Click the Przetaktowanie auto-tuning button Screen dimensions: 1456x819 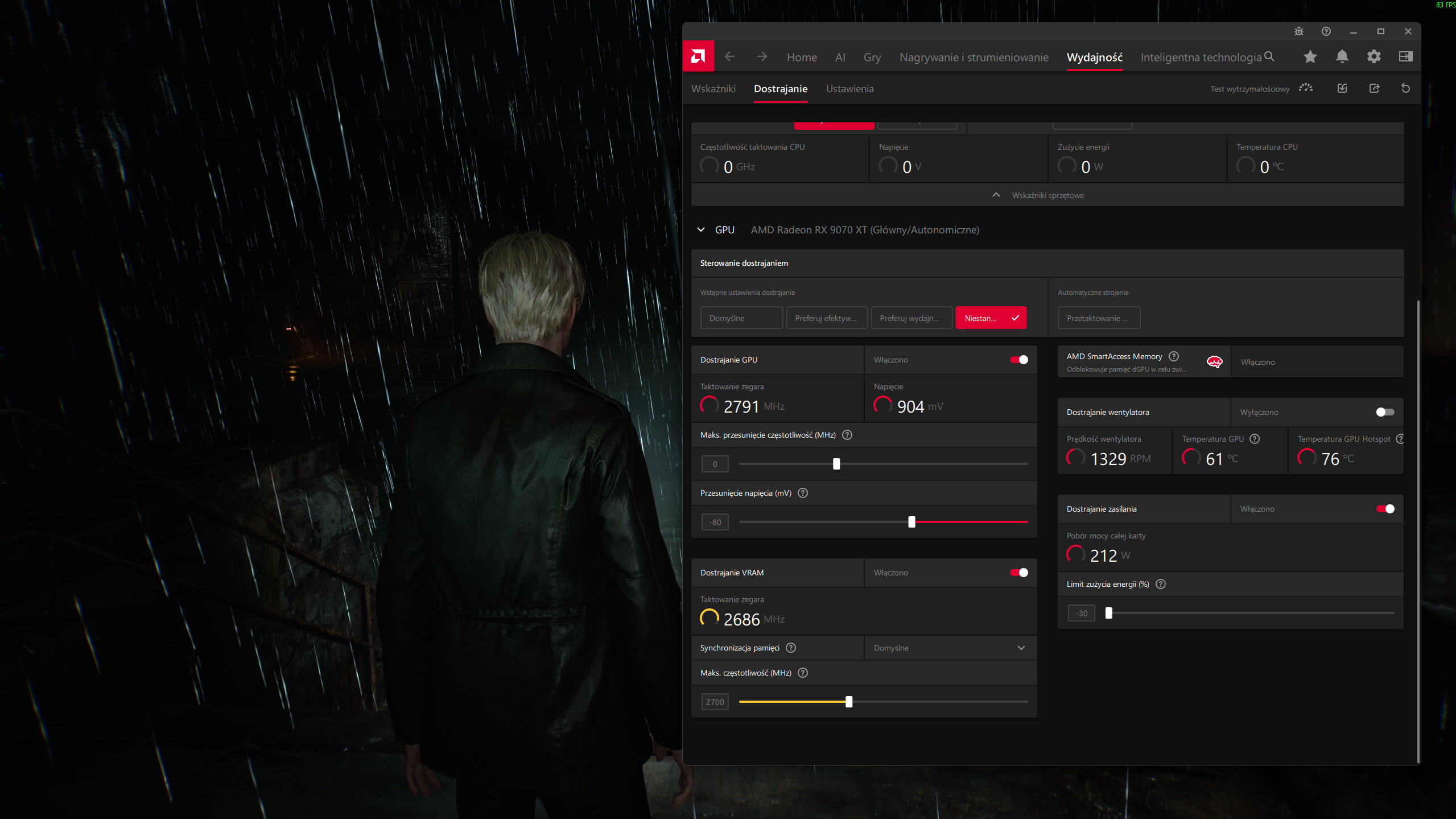[1099, 318]
